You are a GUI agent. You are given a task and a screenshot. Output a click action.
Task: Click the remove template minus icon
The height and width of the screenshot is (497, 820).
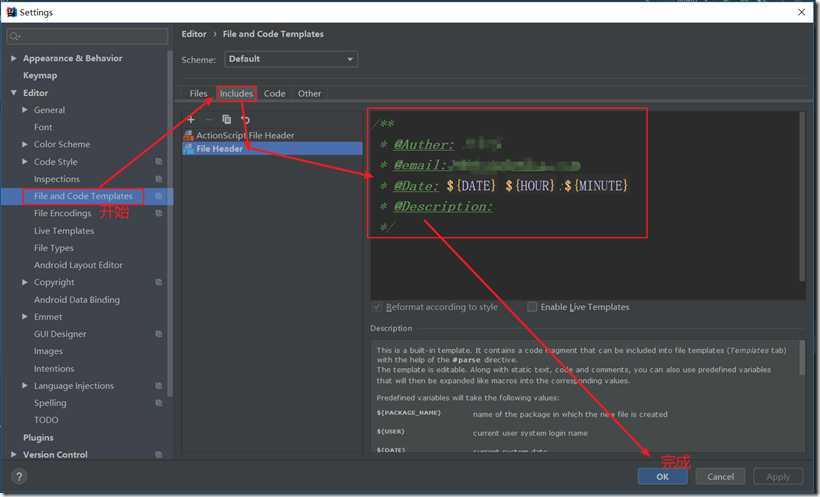(208, 119)
